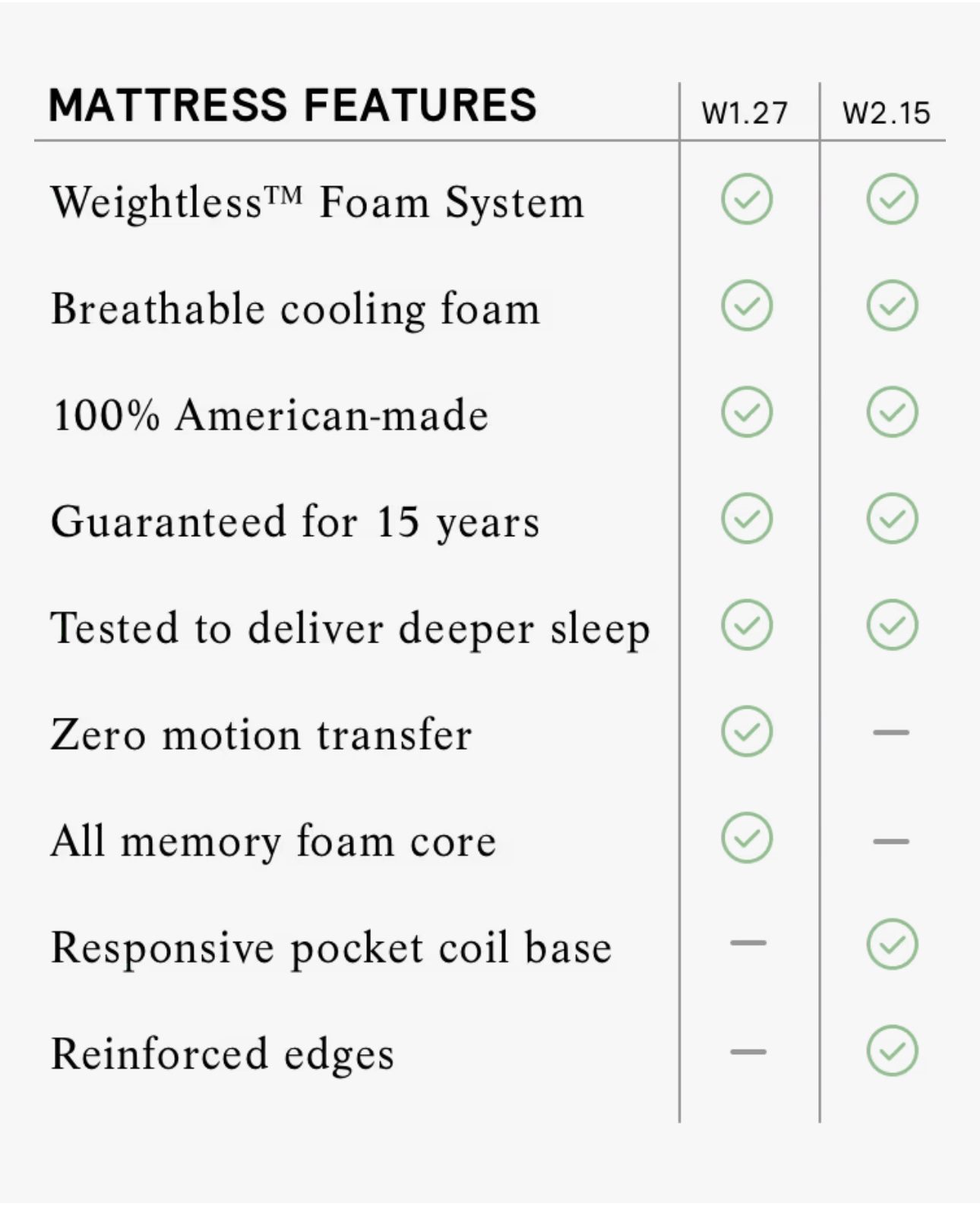Click W1.27 checkmark for Zero motion transfer
The height and width of the screenshot is (1219, 980).
click(747, 731)
